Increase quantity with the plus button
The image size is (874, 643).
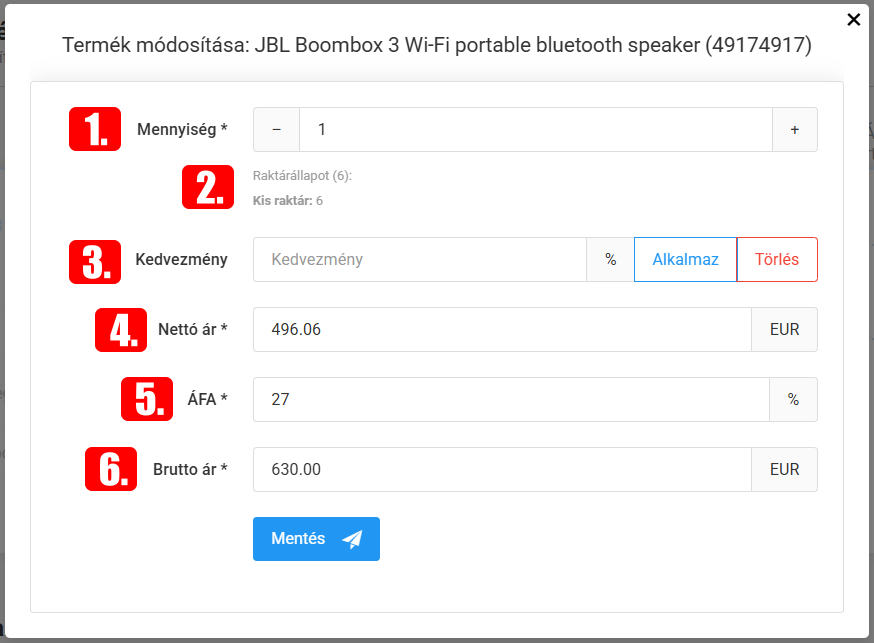point(795,129)
